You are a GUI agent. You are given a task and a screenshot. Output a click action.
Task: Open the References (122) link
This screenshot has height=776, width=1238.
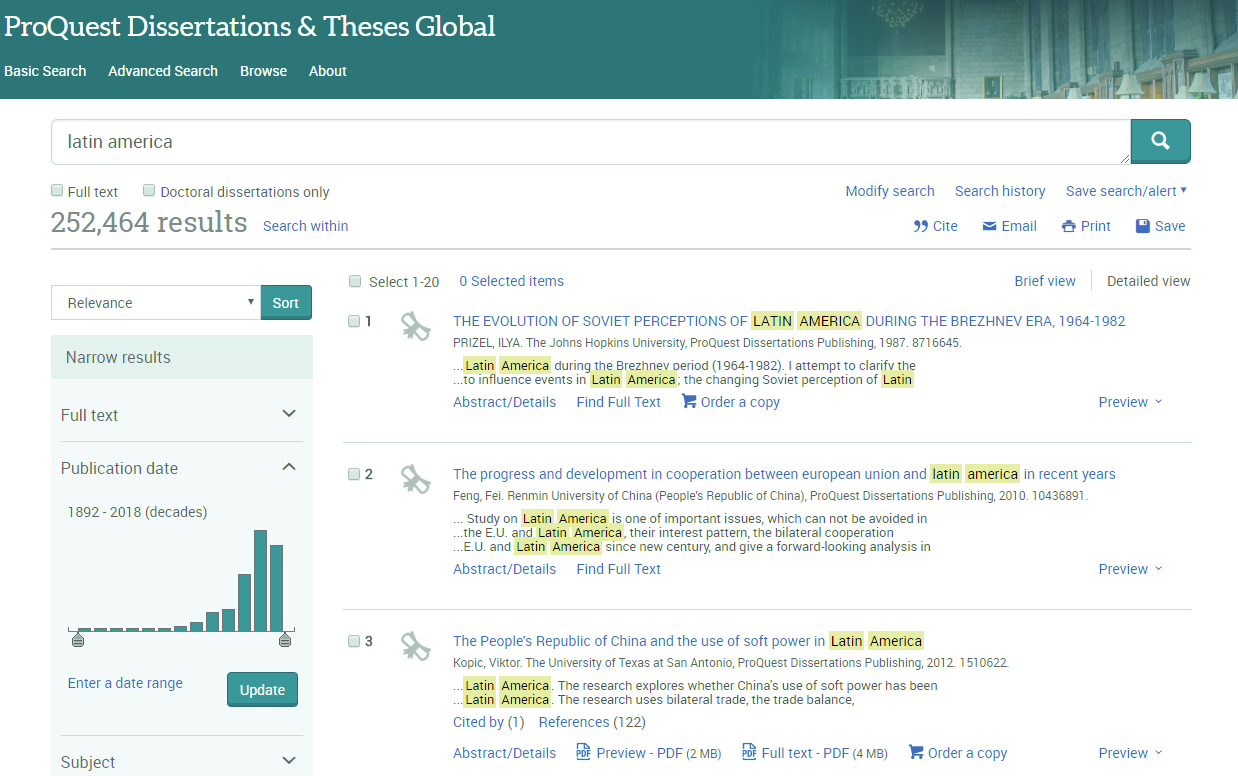pos(592,722)
